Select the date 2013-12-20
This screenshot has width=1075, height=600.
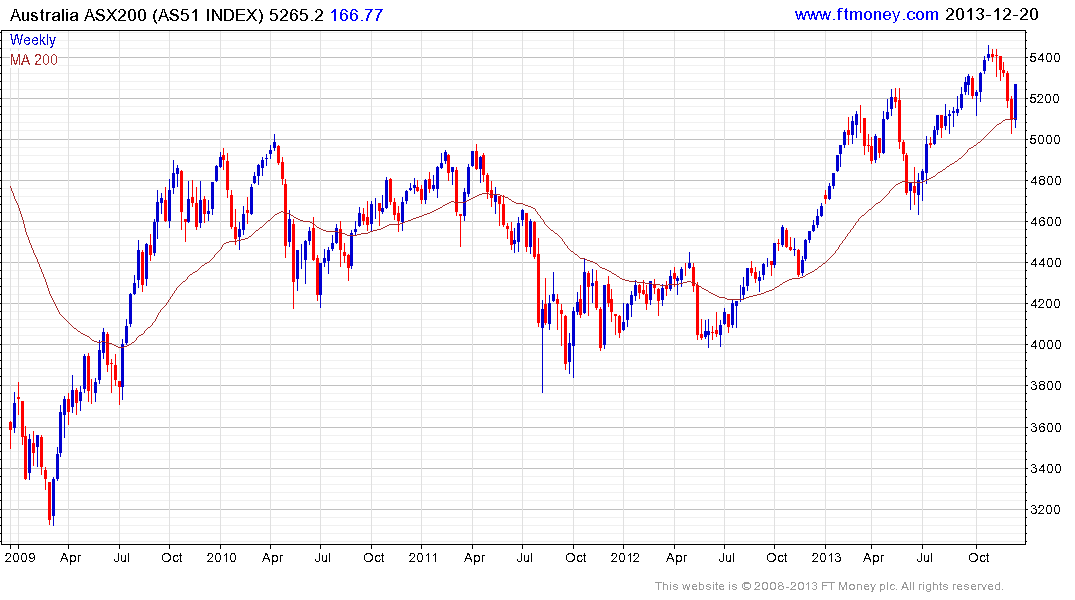992,14
